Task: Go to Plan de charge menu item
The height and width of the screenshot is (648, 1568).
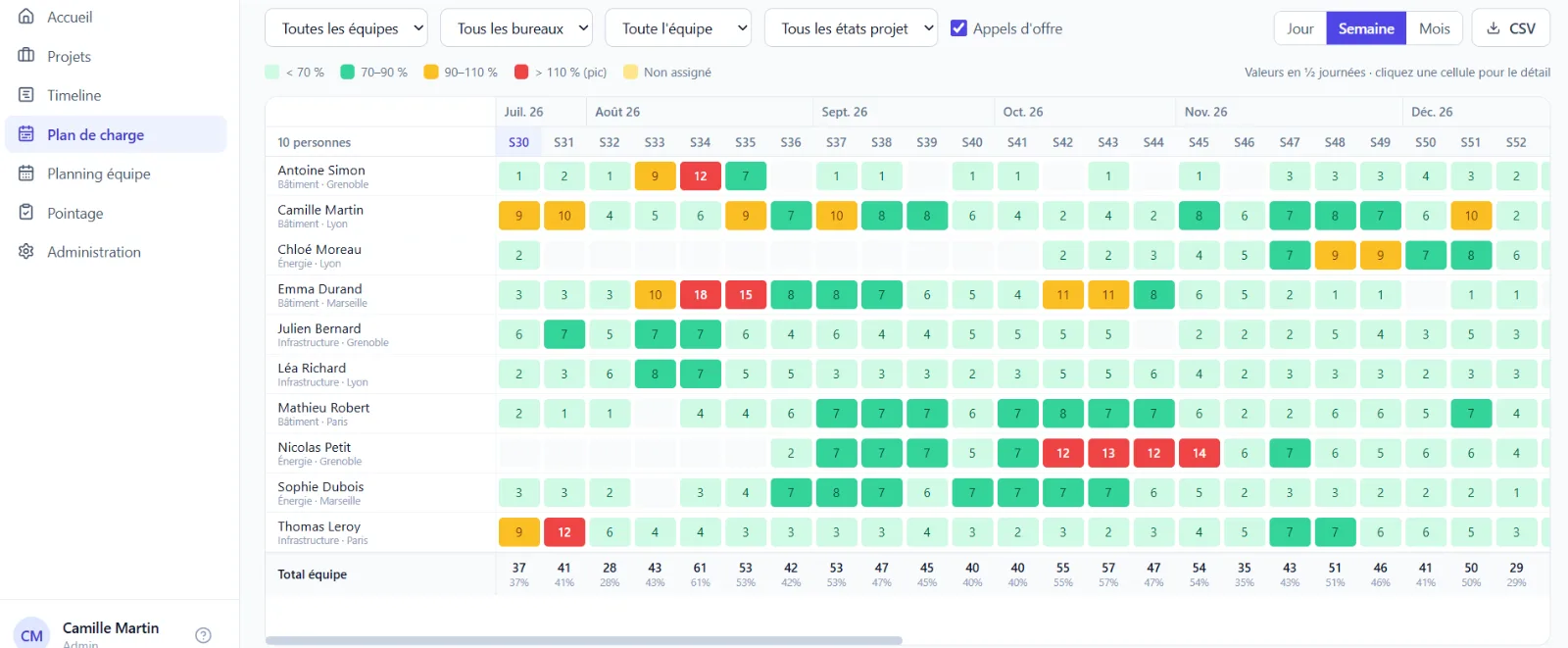Action: (x=116, y=134)
